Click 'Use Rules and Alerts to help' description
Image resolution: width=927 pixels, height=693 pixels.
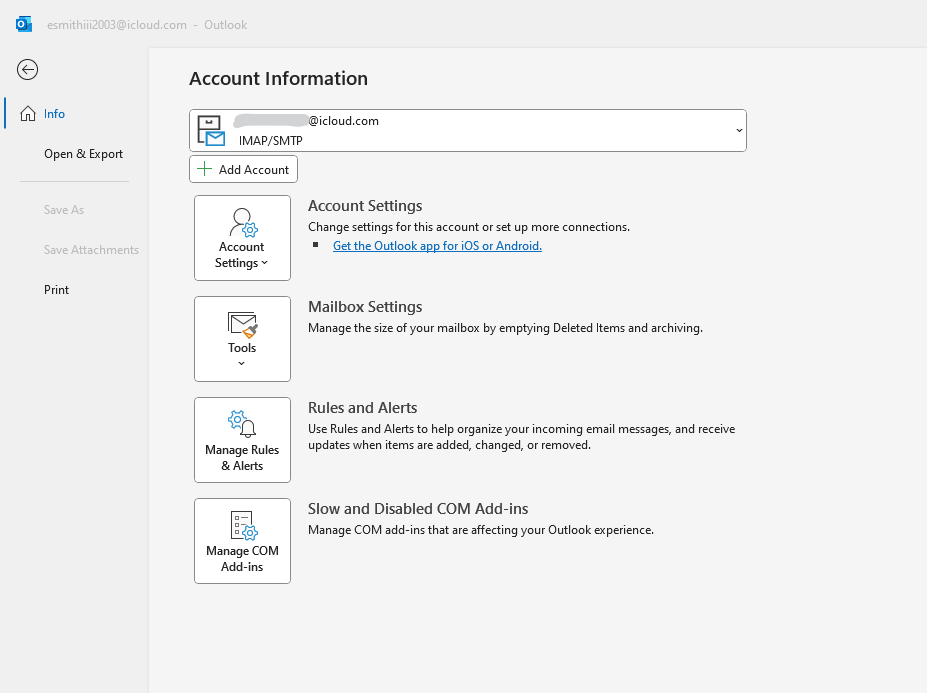[521, 437]
